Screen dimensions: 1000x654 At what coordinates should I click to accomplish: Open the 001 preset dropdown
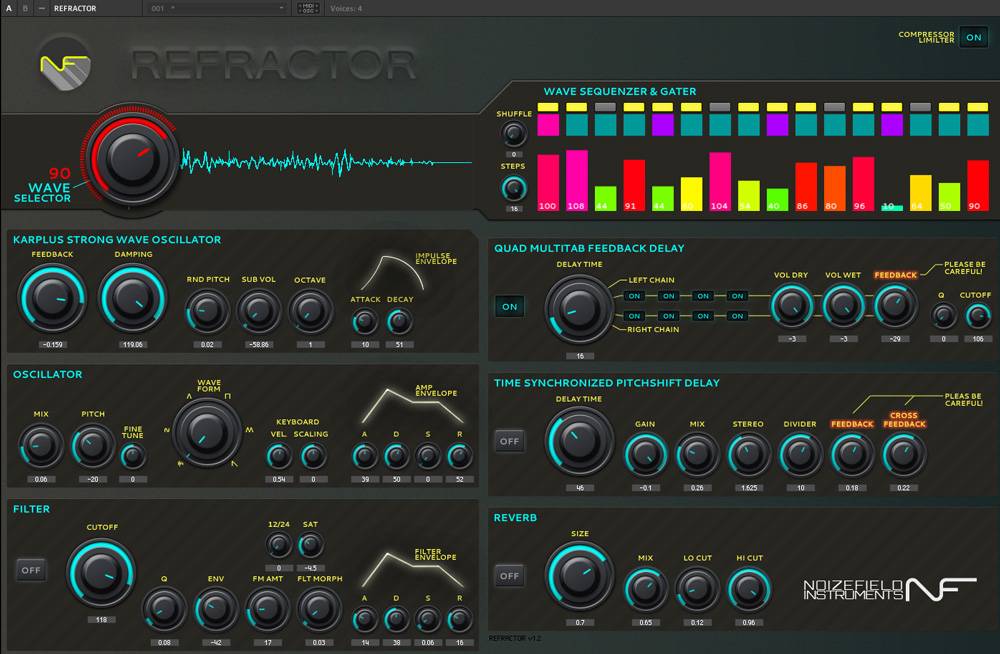[217, 8]
